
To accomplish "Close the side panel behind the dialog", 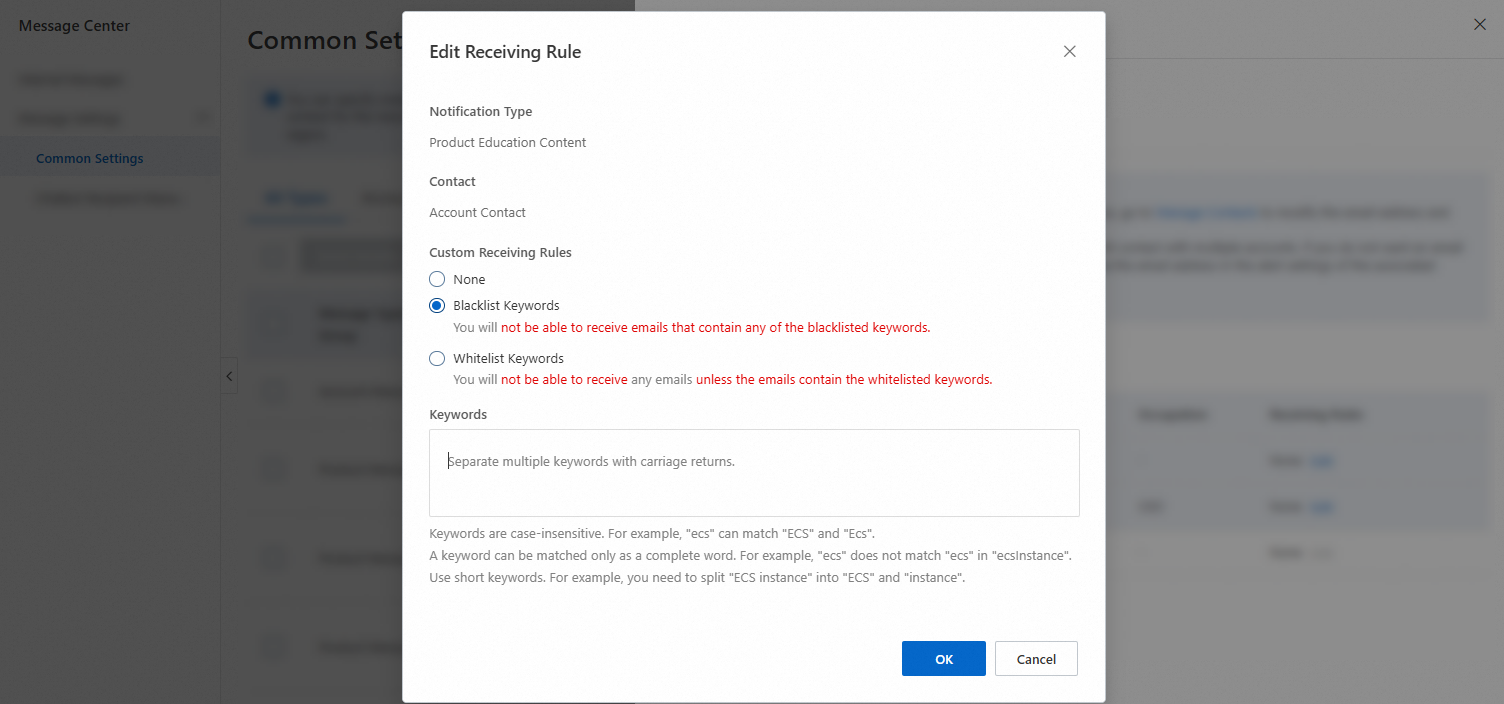I will coord(1479,25).
